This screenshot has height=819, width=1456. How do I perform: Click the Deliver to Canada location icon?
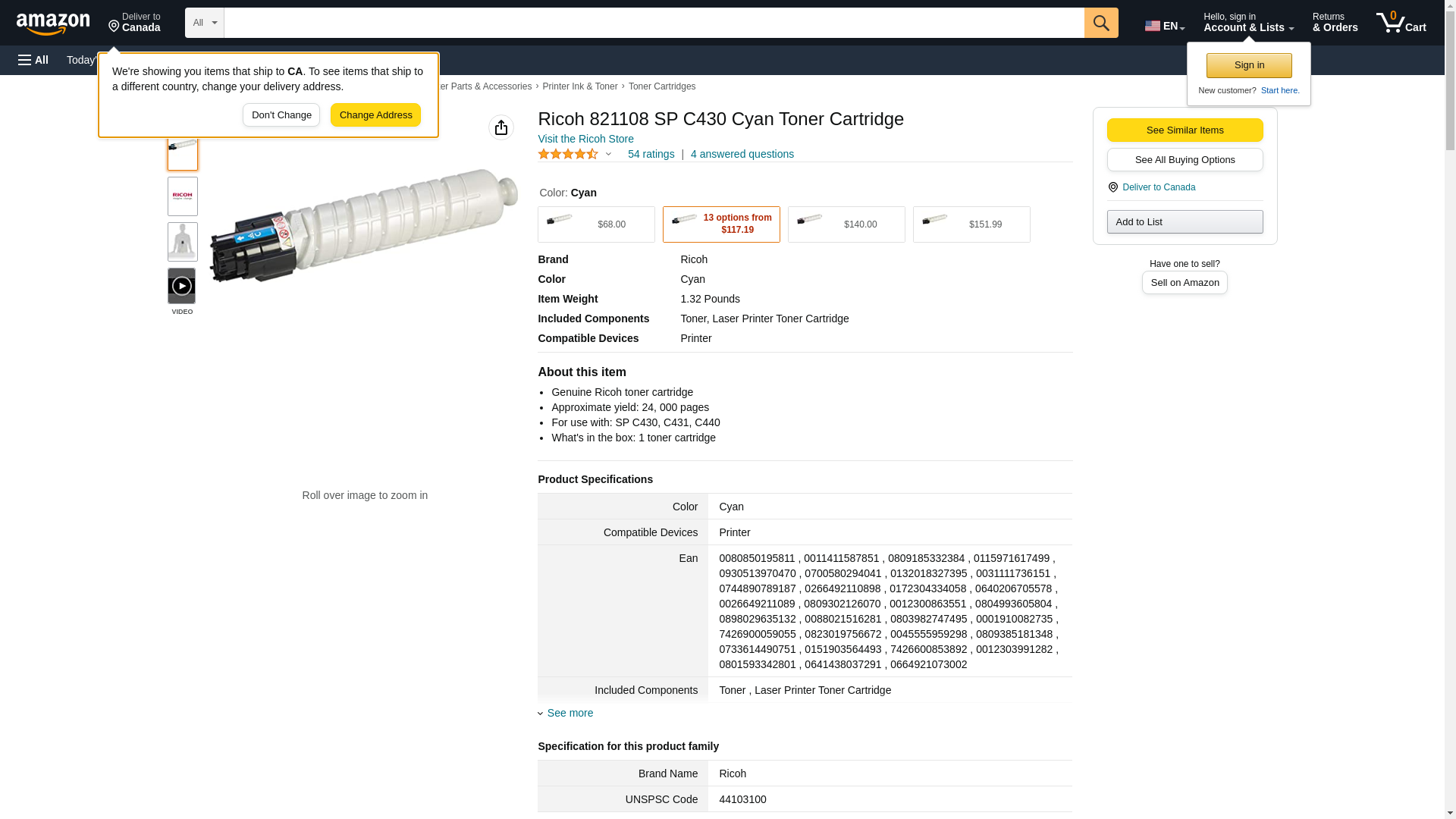1112,187
